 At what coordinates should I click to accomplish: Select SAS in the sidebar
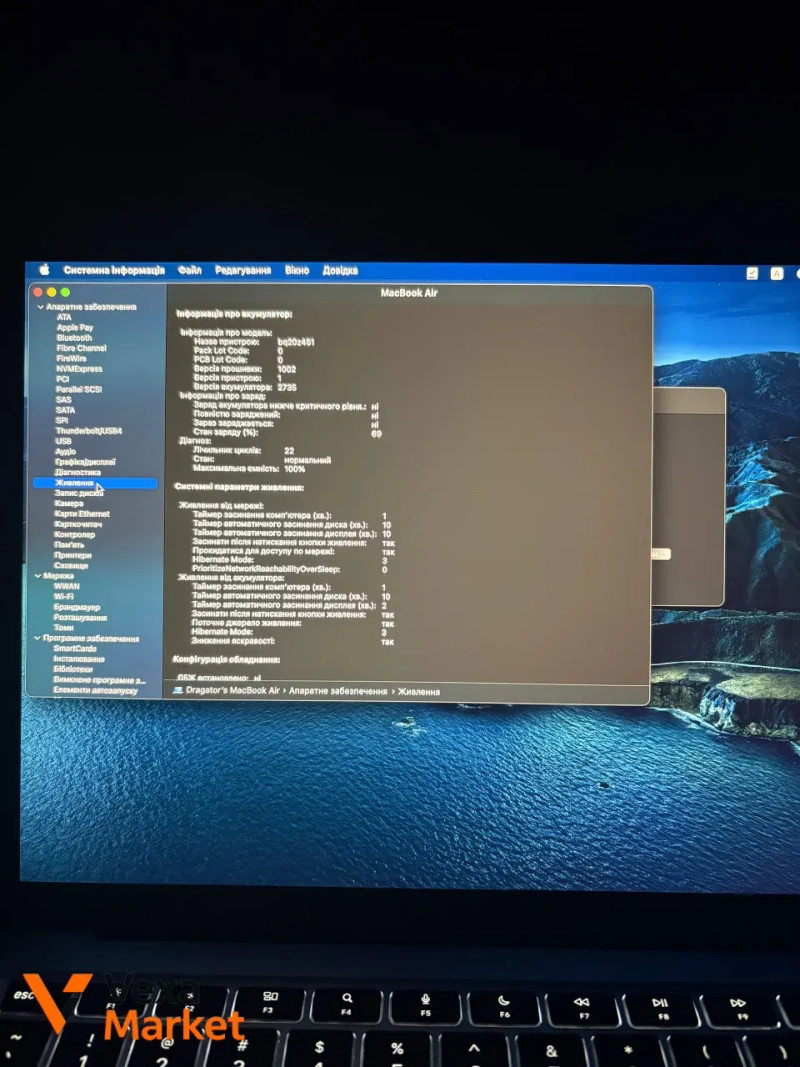point(63,399)
